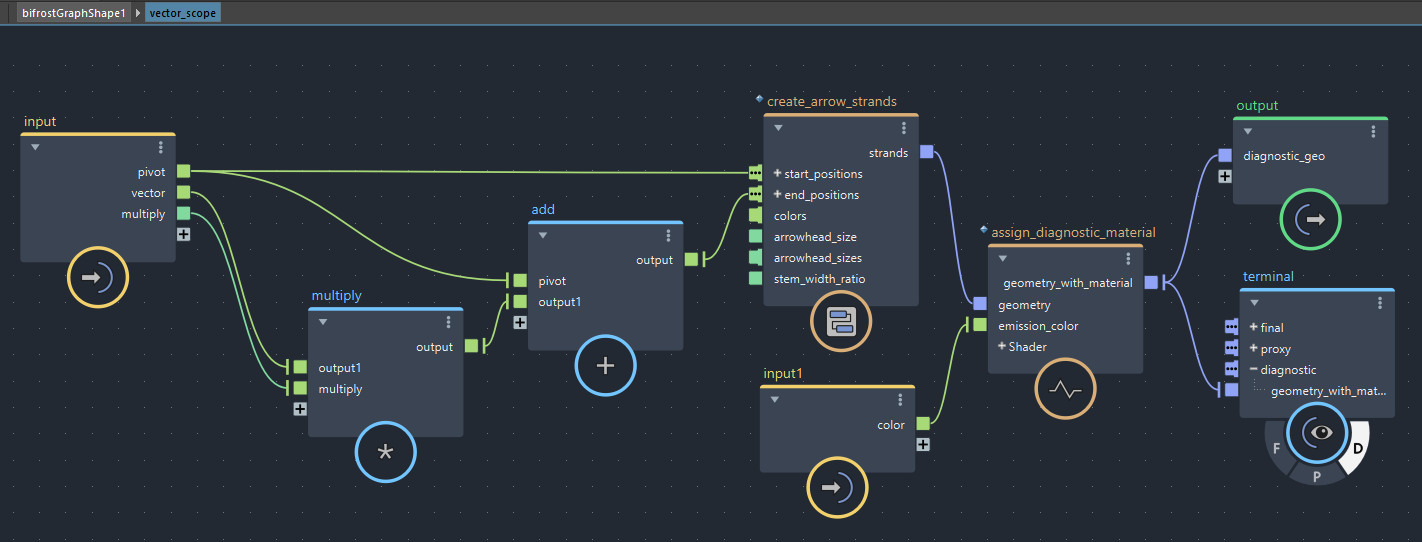Collapse the add node with its triangle

[x=543, y=236]
